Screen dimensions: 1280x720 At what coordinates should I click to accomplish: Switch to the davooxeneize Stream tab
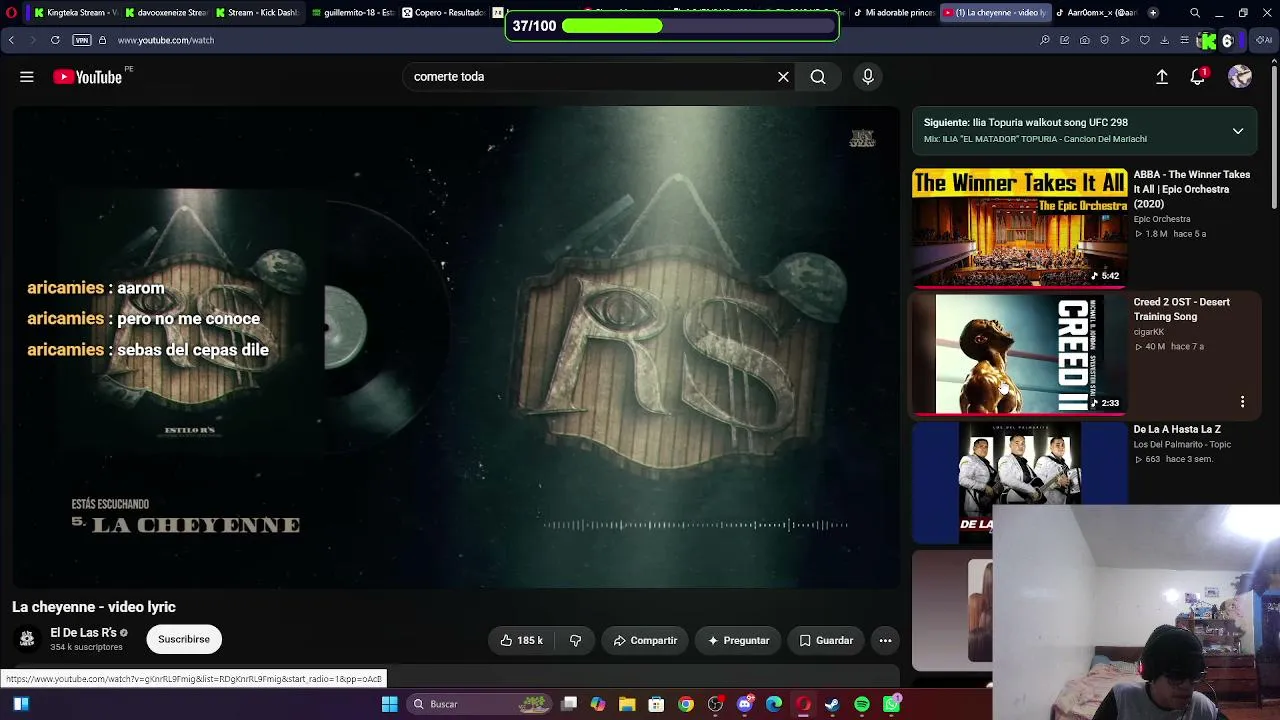tap(166, 13)
